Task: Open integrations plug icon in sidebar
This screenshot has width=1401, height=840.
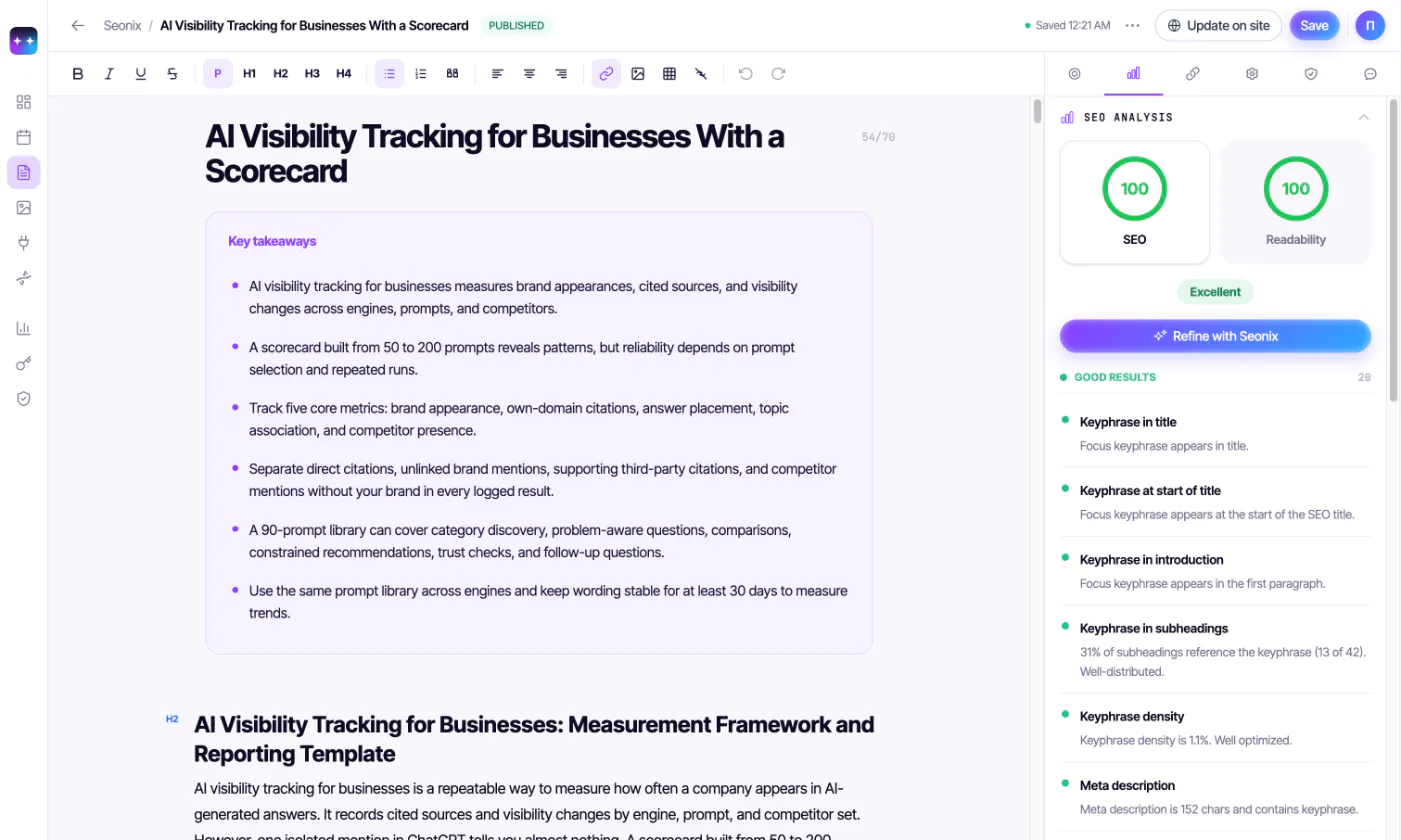Action: (24, 242)
